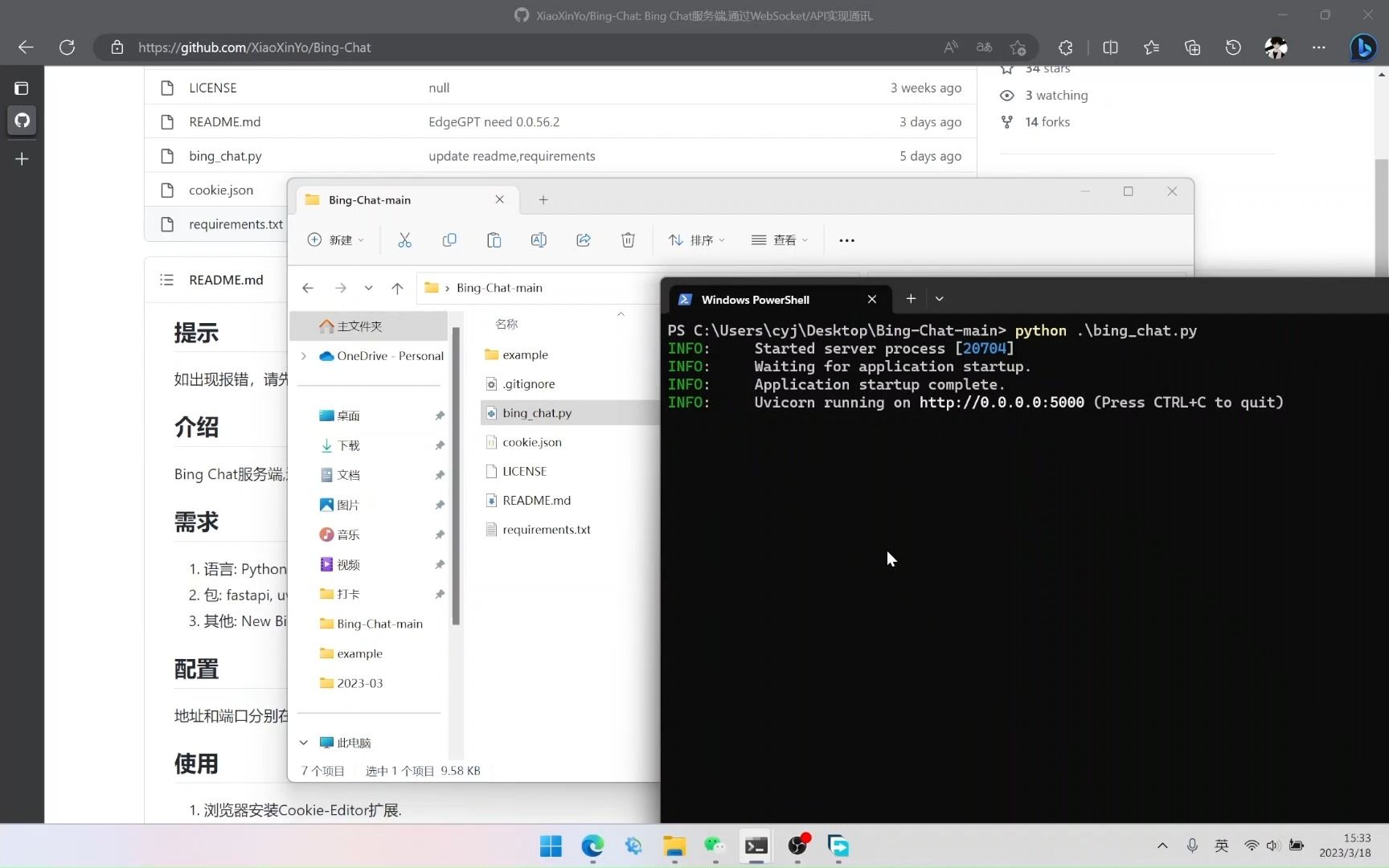The width and height of the screenshot is (1389, 868).
Task: Expand the 排序 sort dropdown
Action: (x=696, y=240)
